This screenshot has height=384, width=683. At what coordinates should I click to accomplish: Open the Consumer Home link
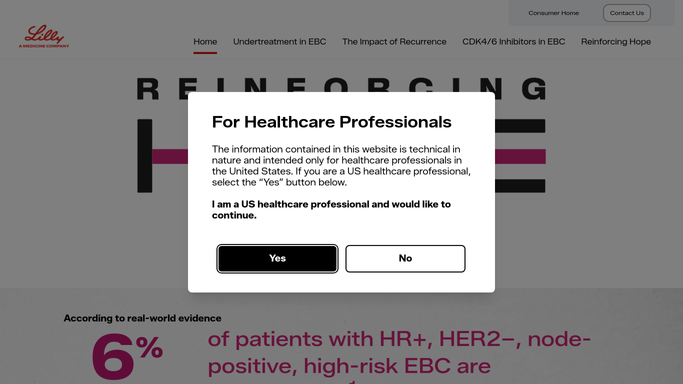click(x=554, y=13)
